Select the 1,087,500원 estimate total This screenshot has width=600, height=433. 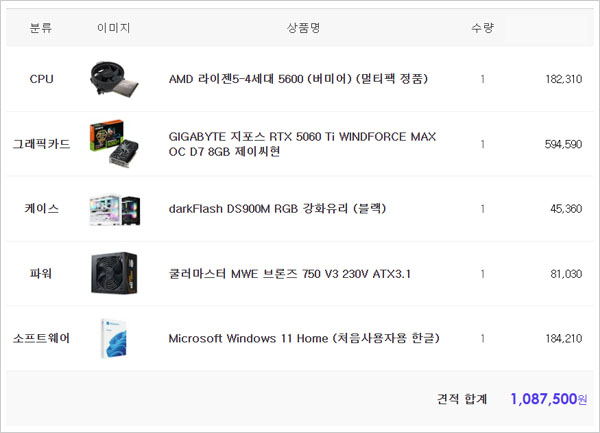[549, 399]
